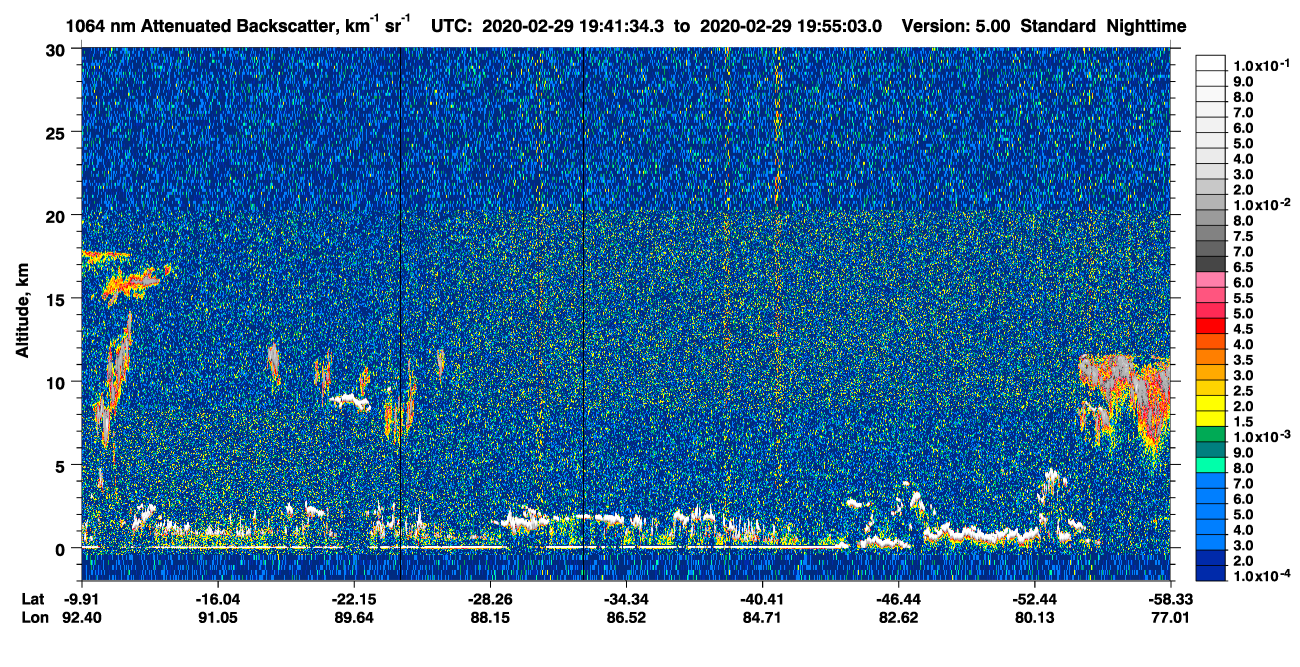Click the 'UTC:' label in the header
Screen dimensions: 1300x667
(x=451, y=26)
